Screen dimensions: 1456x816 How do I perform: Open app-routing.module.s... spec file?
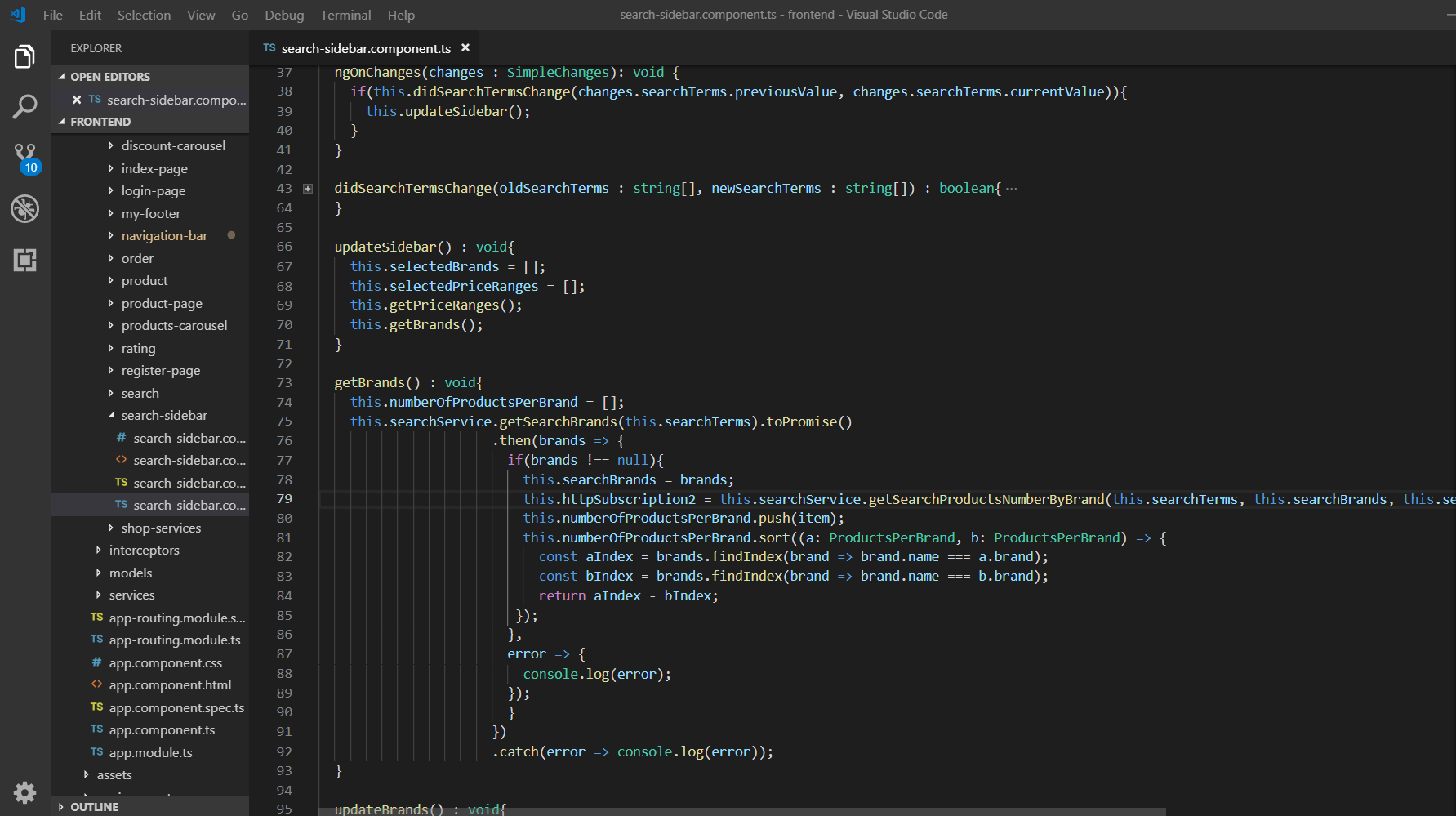click(x=176, y=618)
